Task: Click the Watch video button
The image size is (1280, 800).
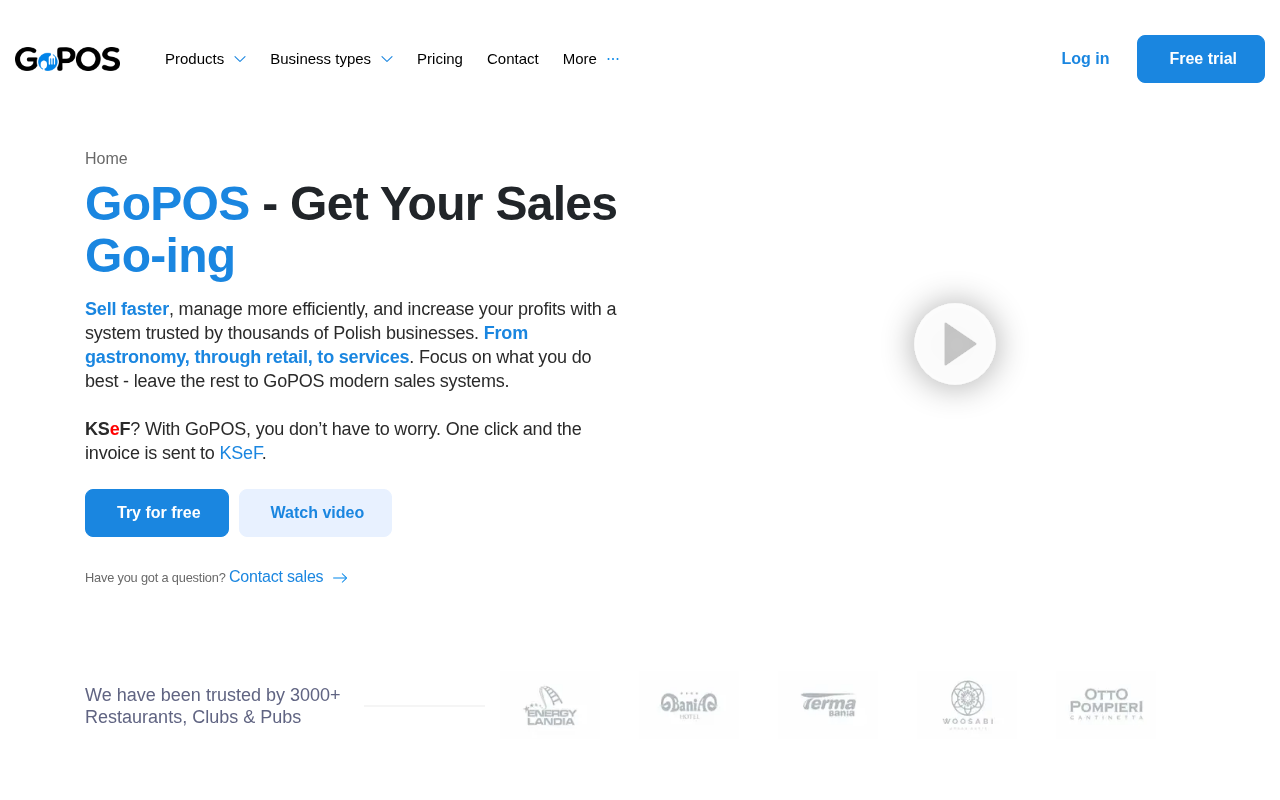Action: 316,513
